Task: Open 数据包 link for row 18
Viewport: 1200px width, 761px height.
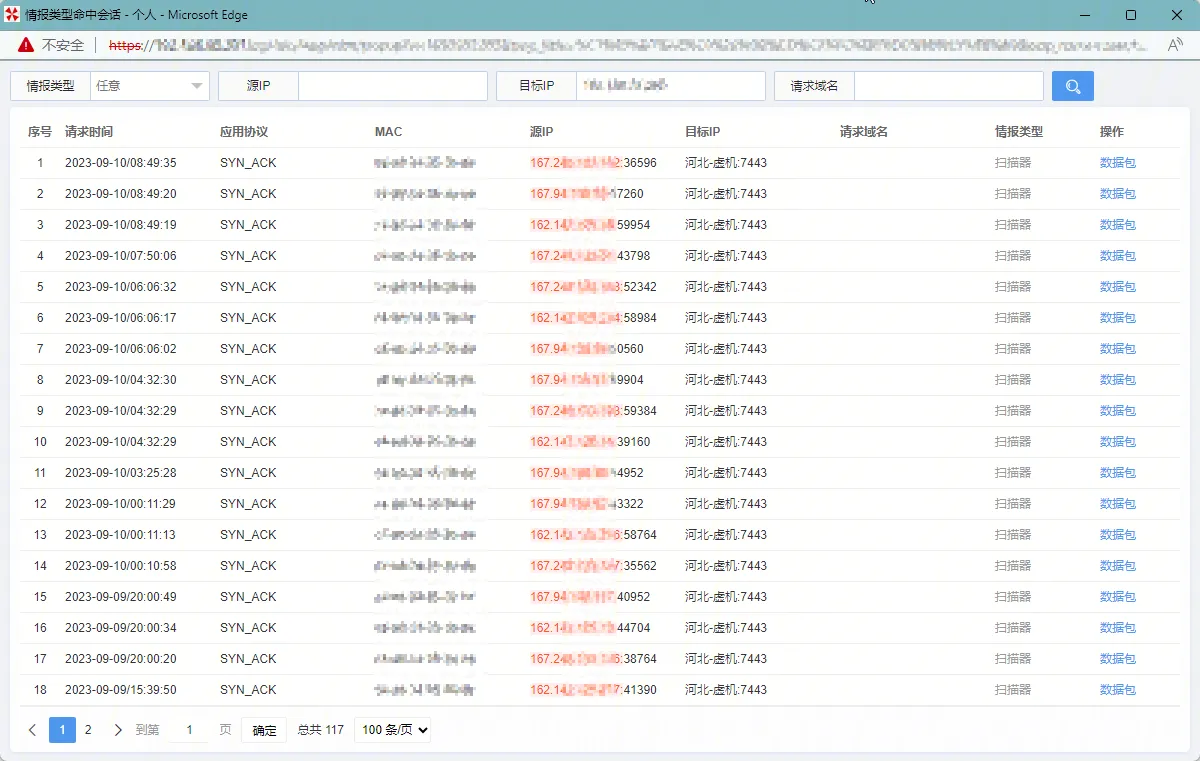Action: click(1117, 690)
